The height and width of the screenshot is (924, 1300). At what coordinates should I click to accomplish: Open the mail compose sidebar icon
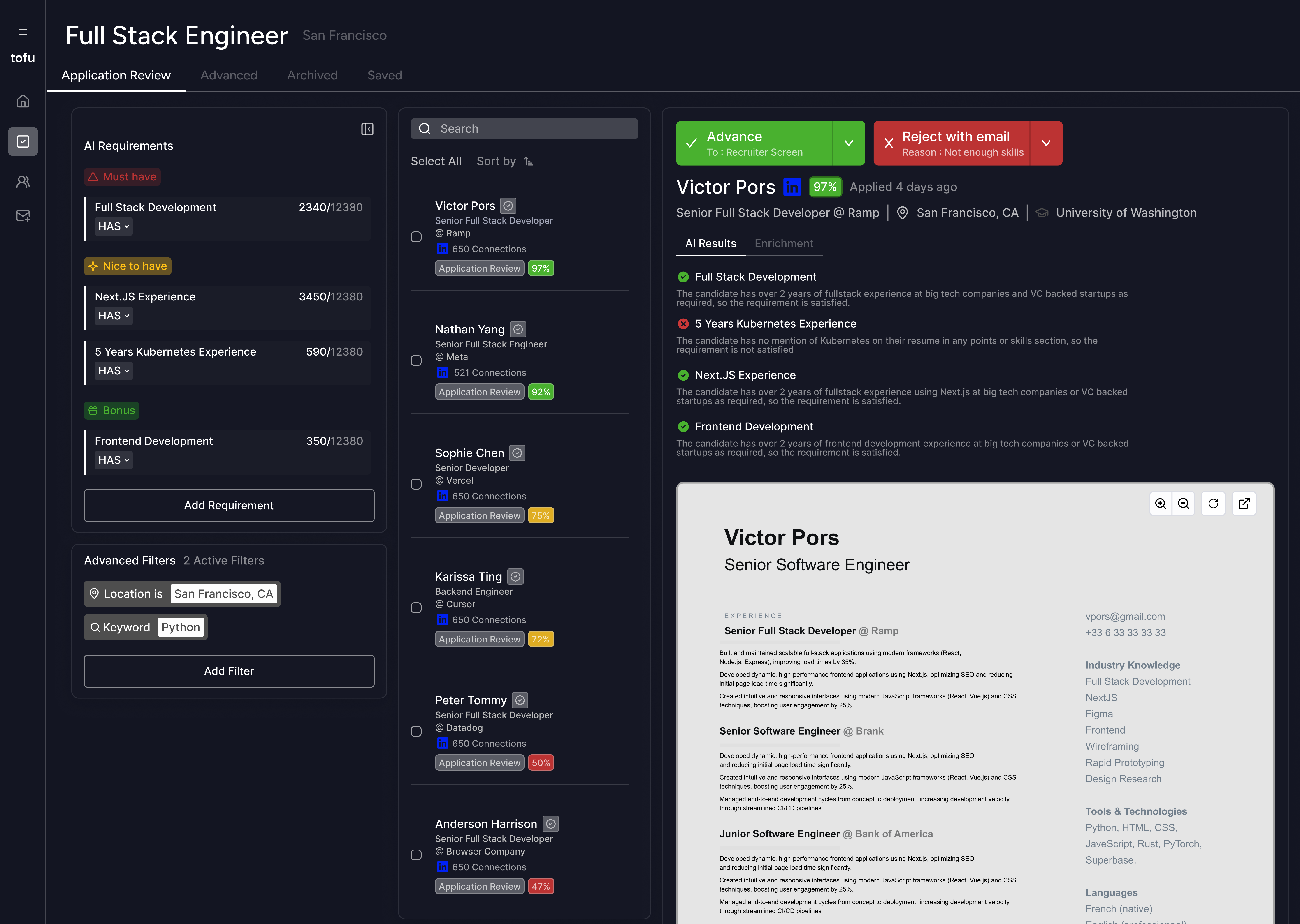tap(23, 216)
